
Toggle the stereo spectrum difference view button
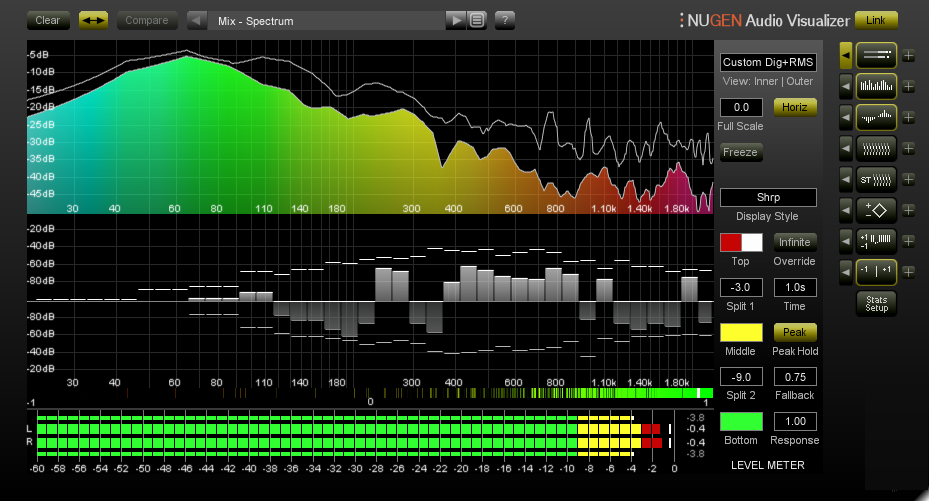[x=876, y=117]
